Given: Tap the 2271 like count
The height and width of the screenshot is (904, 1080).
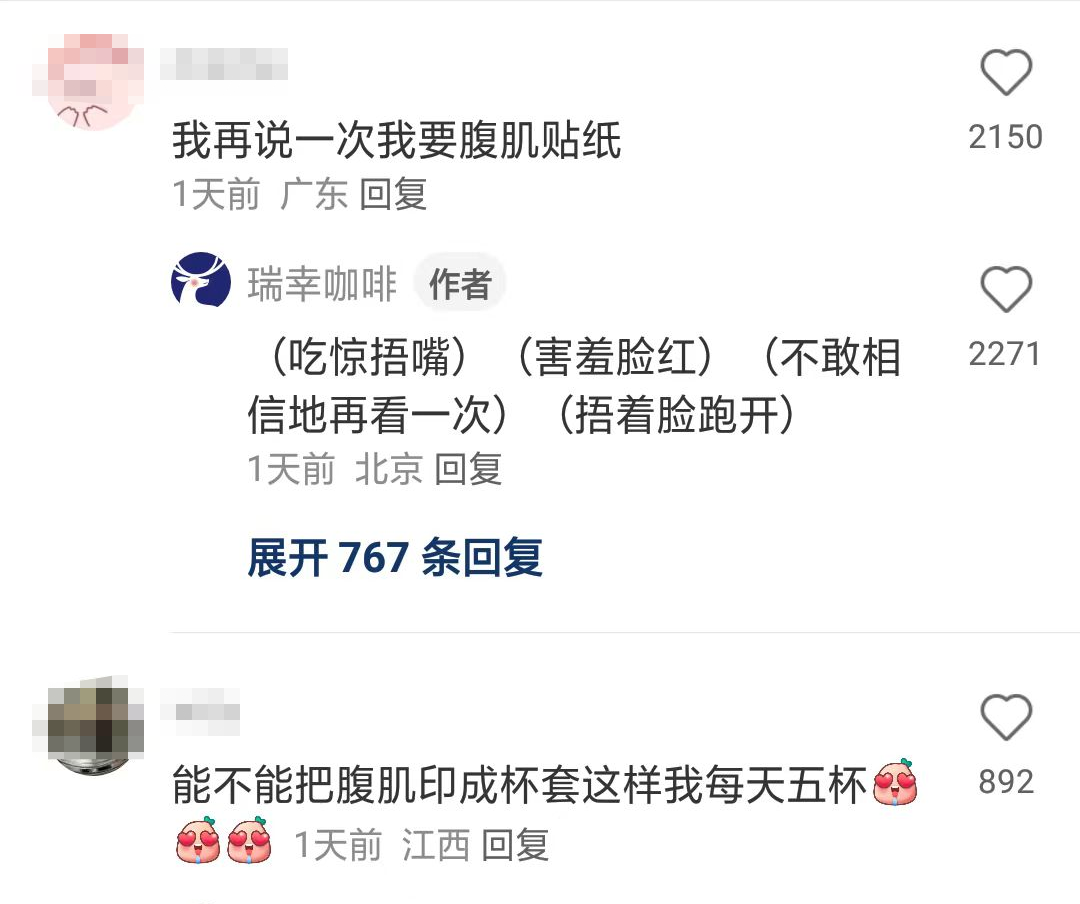Looking at the screenshot, I should 1004,354.
